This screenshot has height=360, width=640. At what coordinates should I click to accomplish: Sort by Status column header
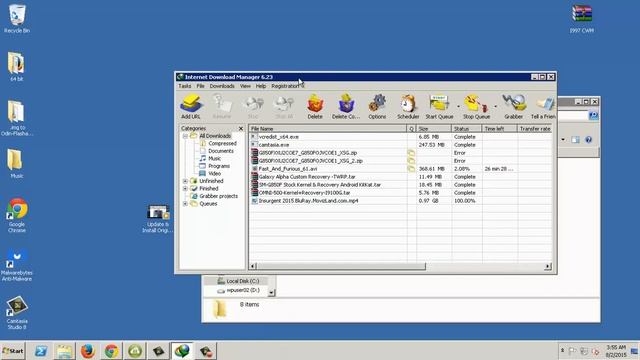[467, 129]
